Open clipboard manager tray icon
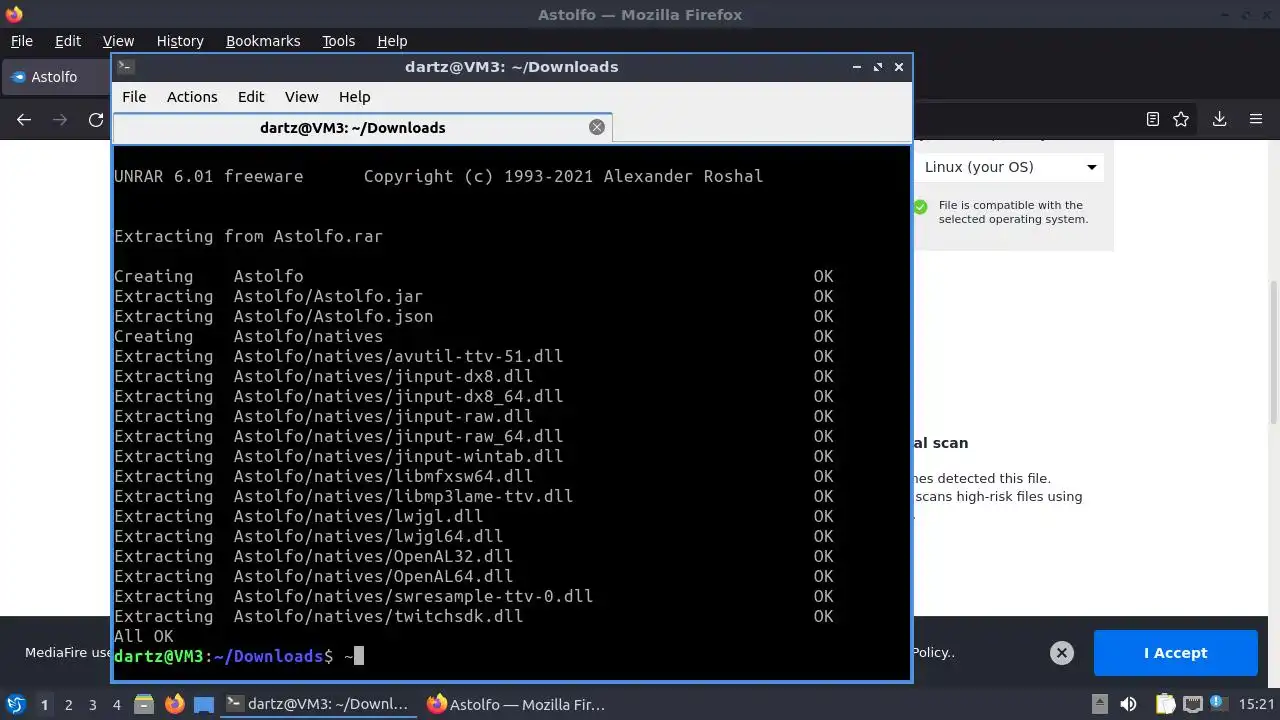The height and width of the screenshot is (720, 1280). tap(1164, 704)
